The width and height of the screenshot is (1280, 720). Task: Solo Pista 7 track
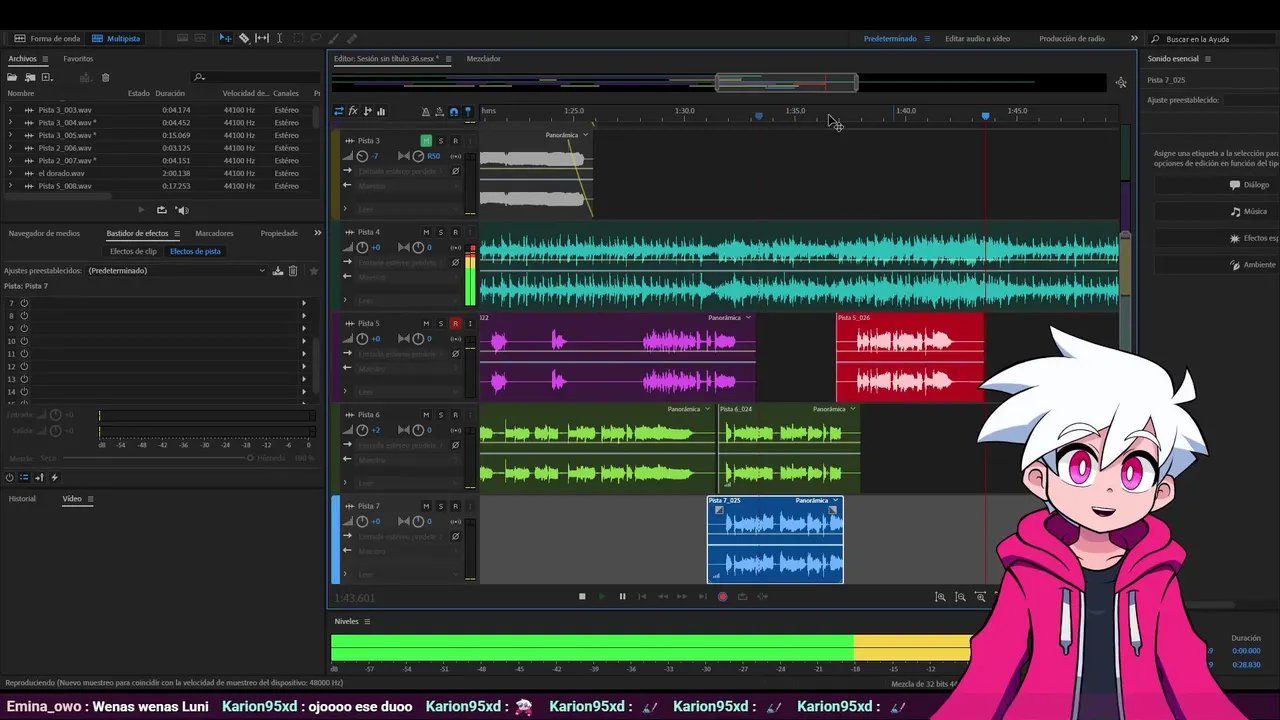tap(441, 506)
